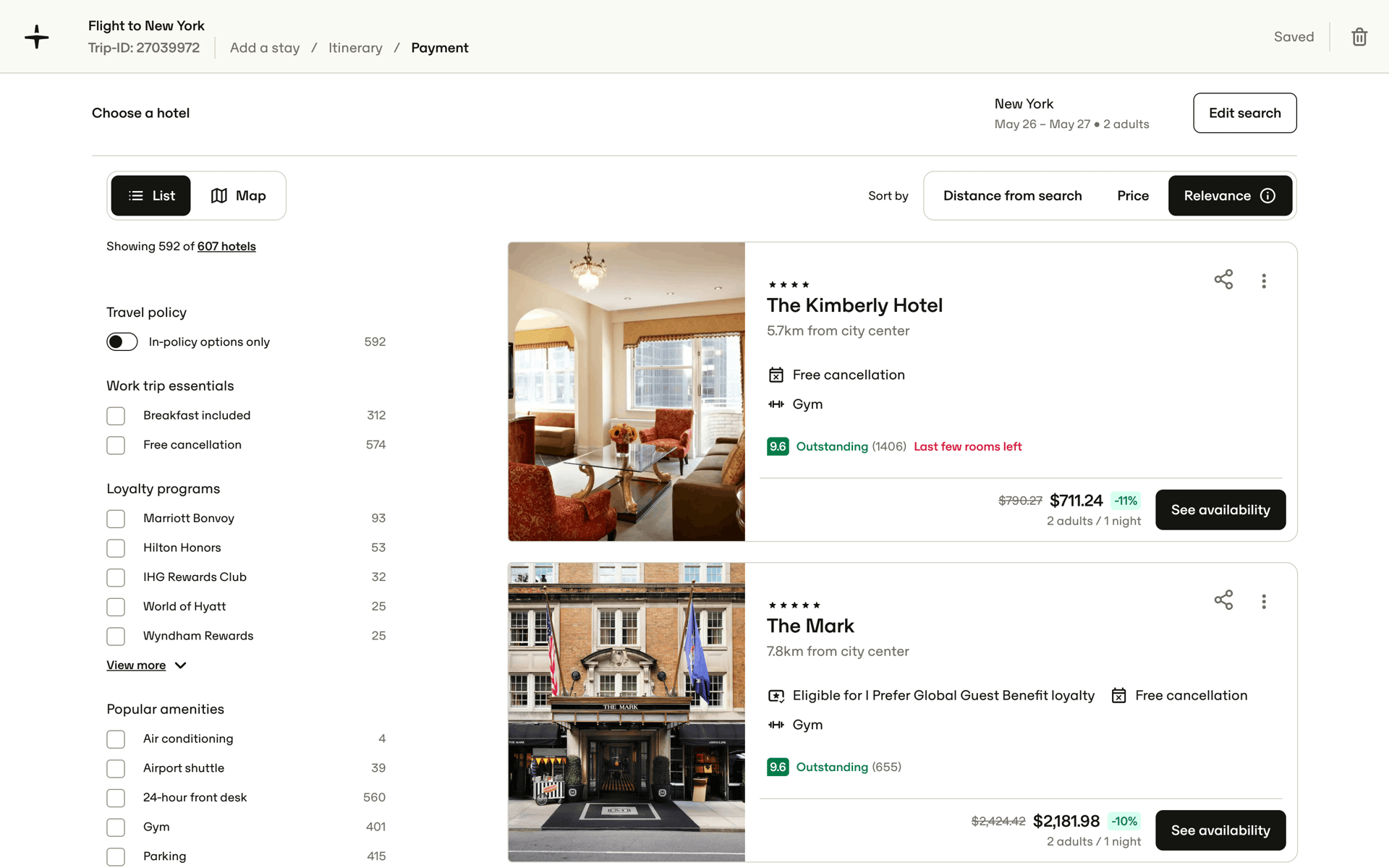Click The Mark loyalty benefit icon
1389x868 pixels.
(776, 696)
